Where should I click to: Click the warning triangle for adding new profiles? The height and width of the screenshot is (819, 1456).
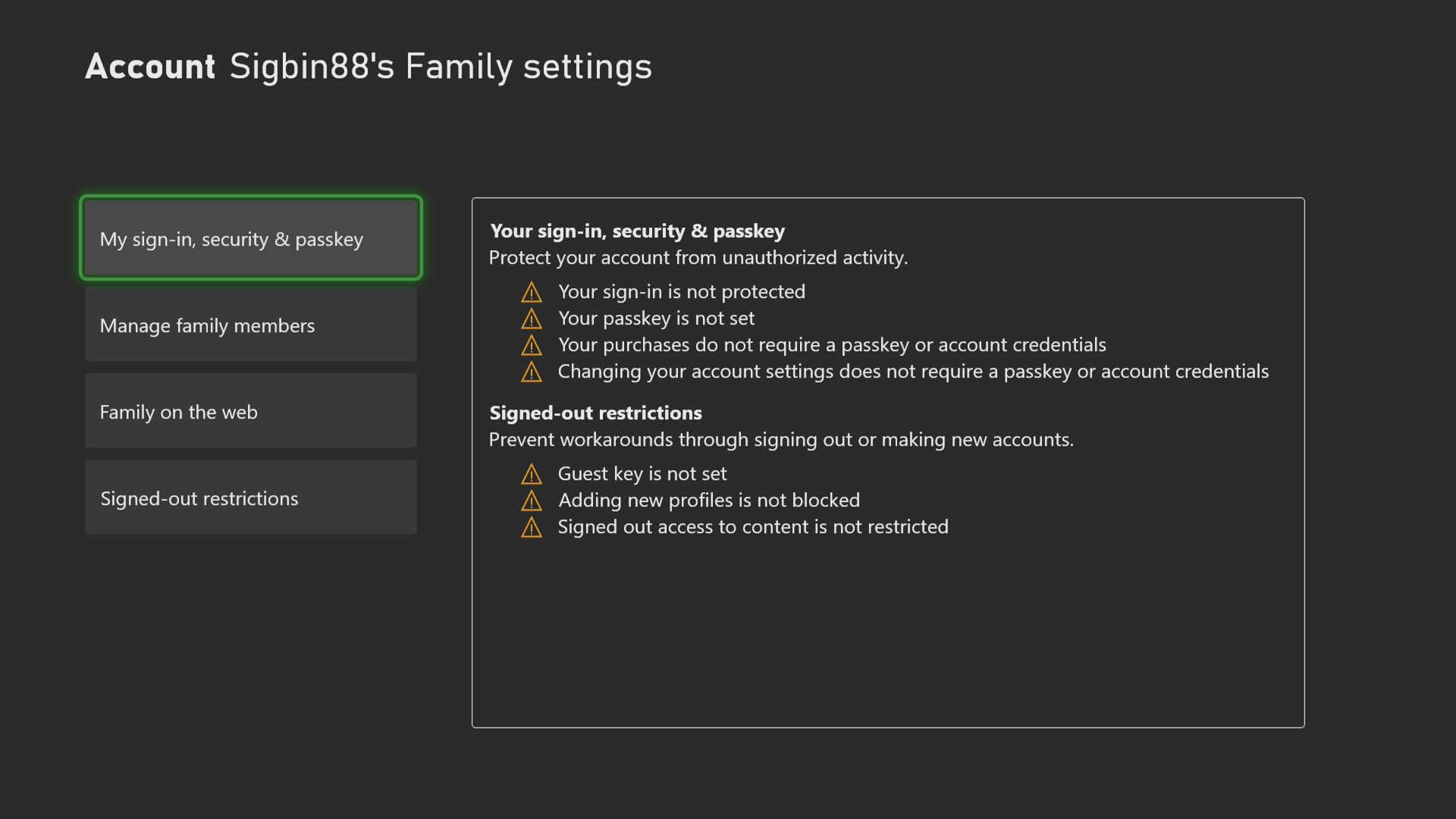[x=532, y=500]
